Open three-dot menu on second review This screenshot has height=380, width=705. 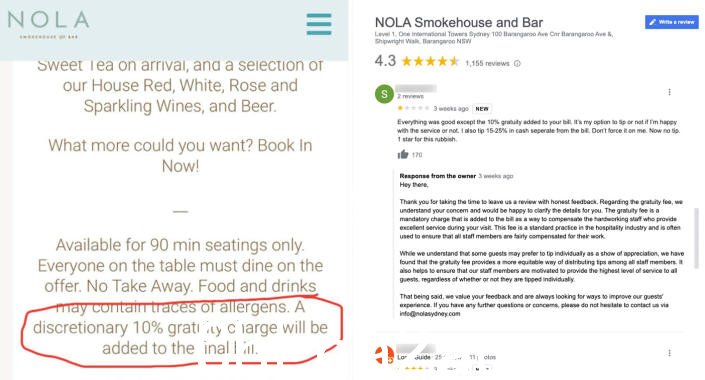[669, 353]
